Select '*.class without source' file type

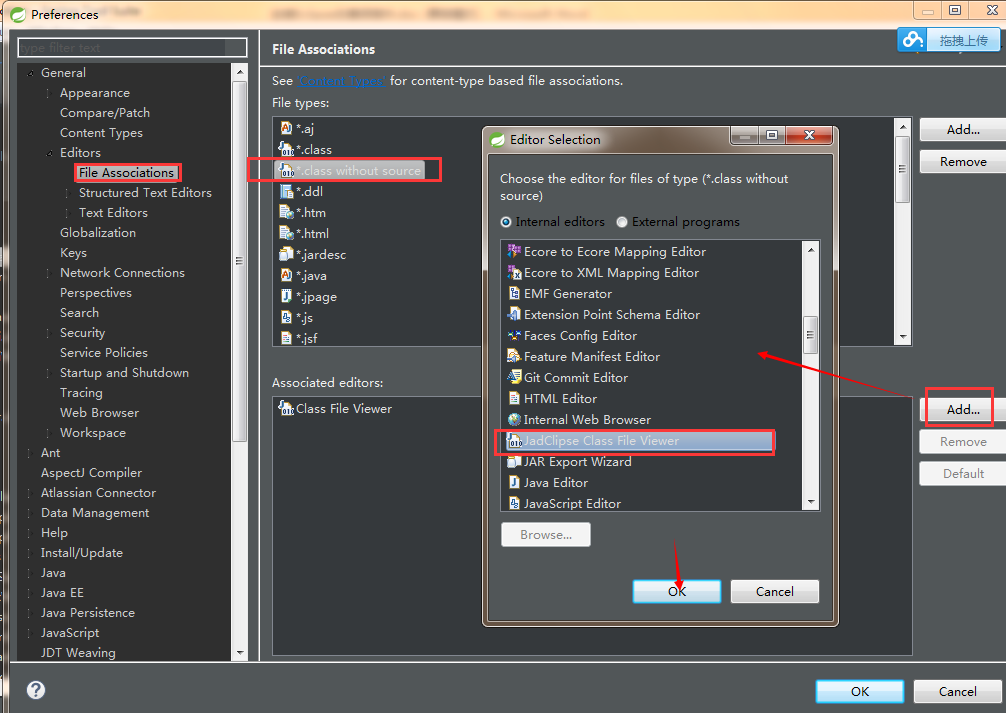pos(350,171)
